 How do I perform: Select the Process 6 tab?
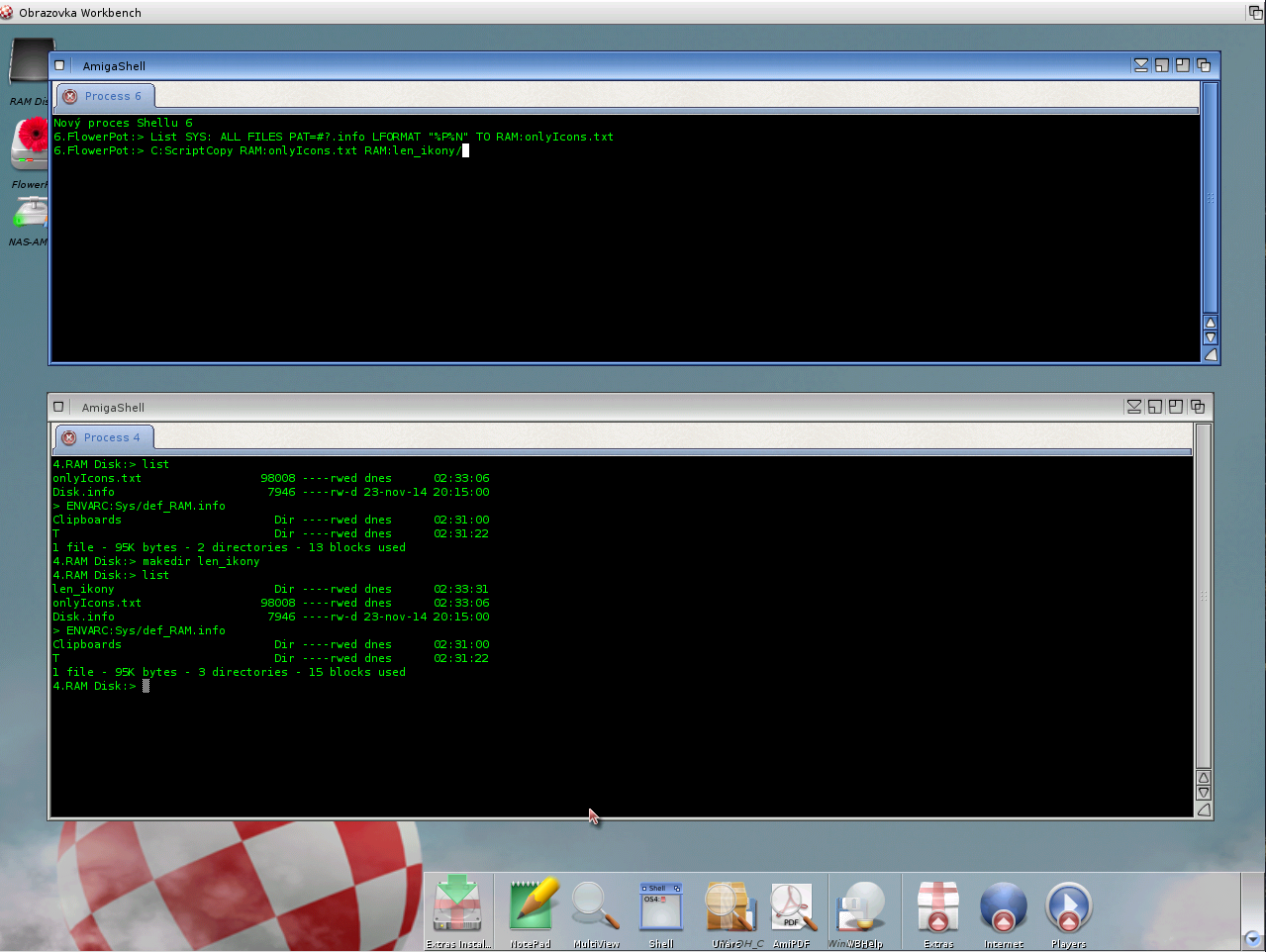[x=113, y=96]
